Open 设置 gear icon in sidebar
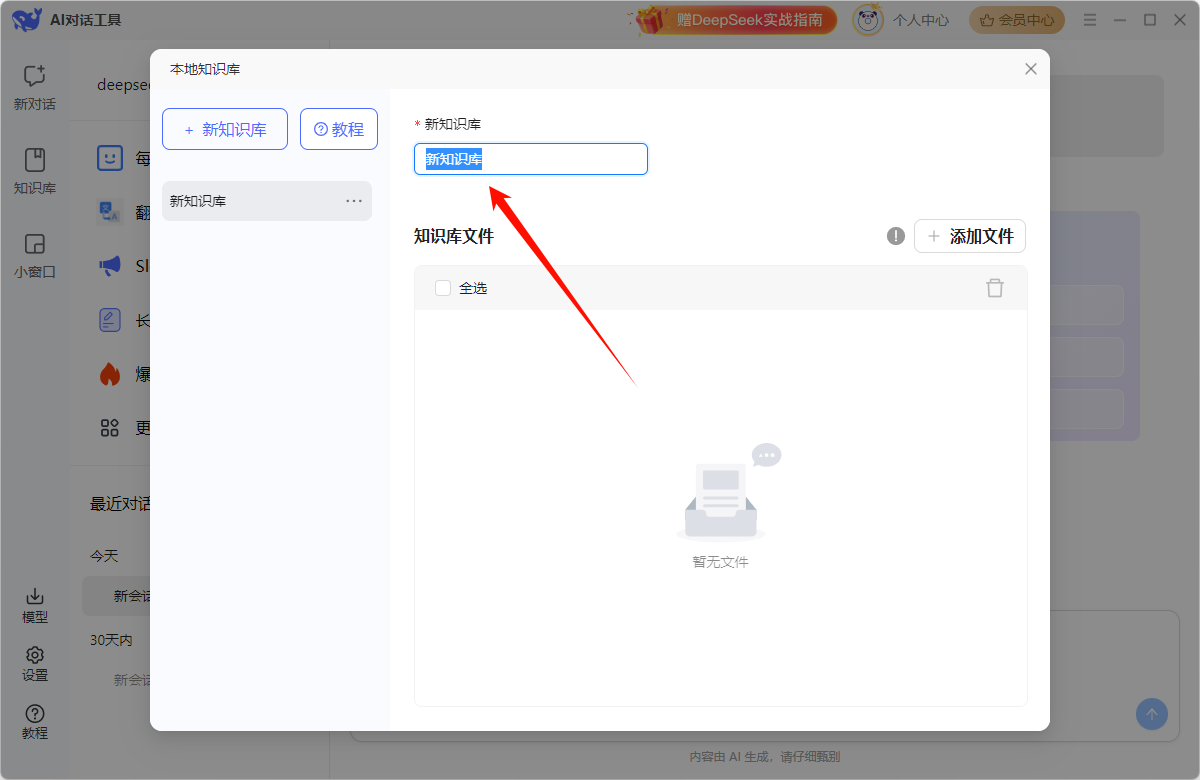 tap(35, 656)
